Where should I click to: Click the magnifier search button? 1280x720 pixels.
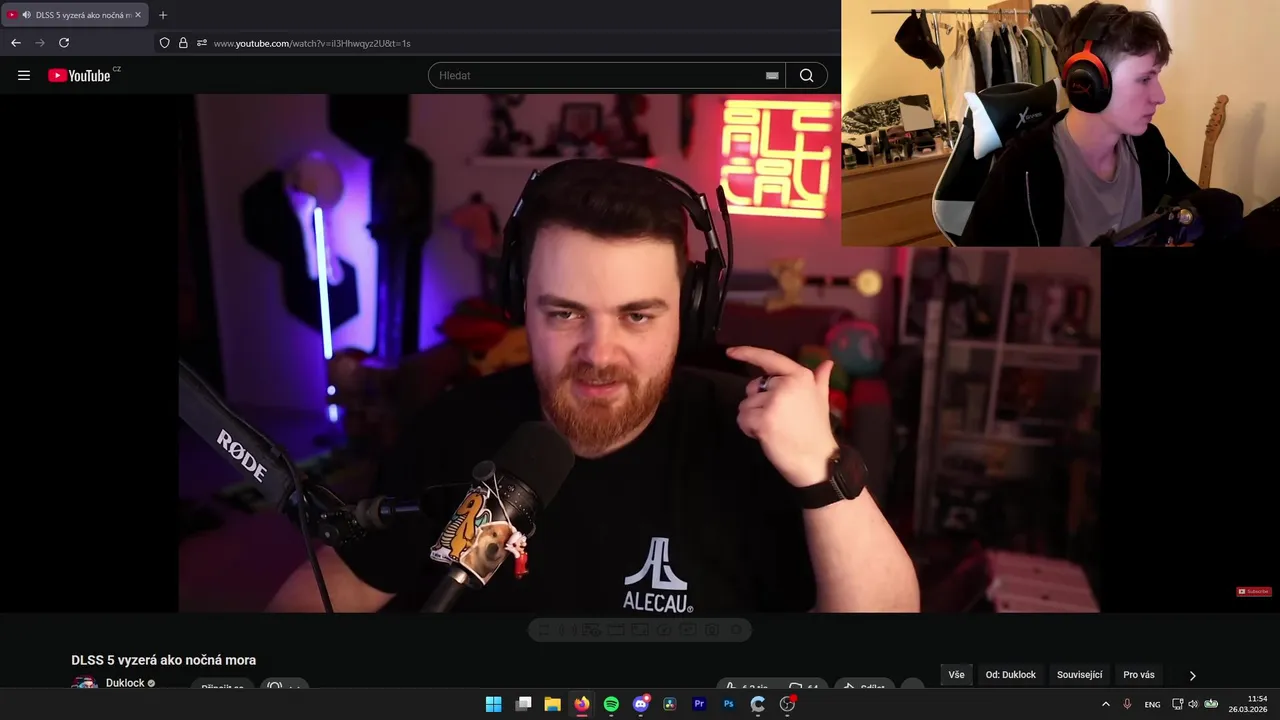(807, 75)
